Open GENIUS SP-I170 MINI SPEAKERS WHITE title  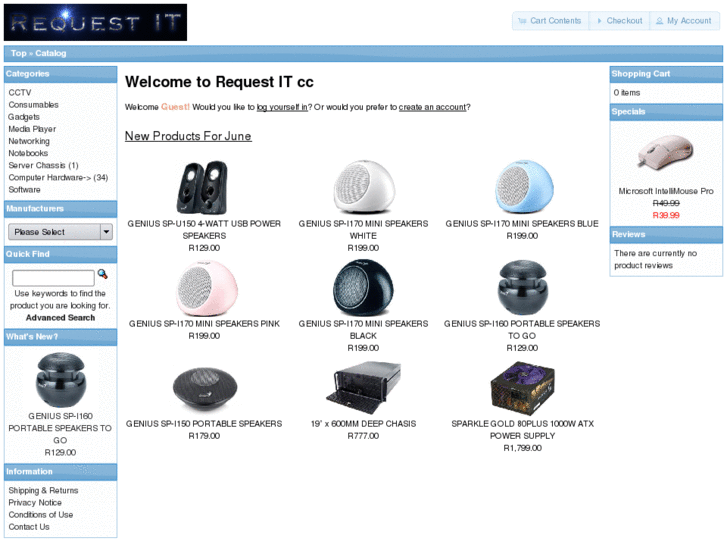point(364,230)
